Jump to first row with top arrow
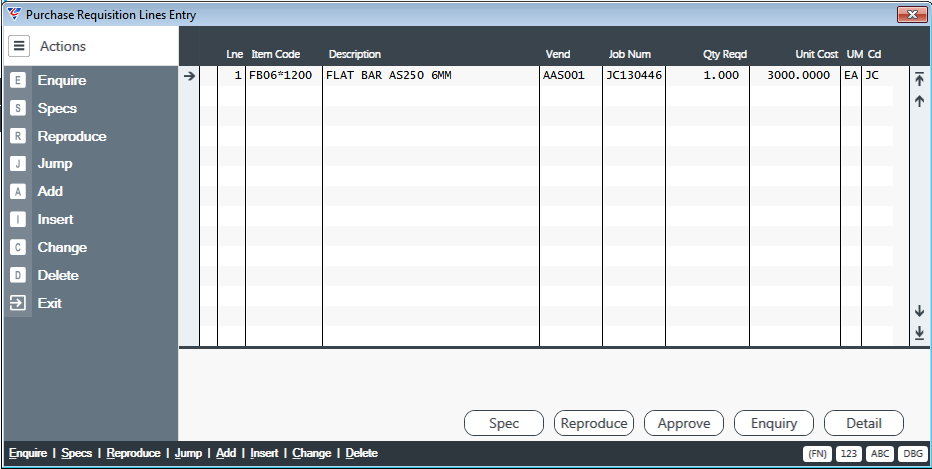 (x=920, y=78)
